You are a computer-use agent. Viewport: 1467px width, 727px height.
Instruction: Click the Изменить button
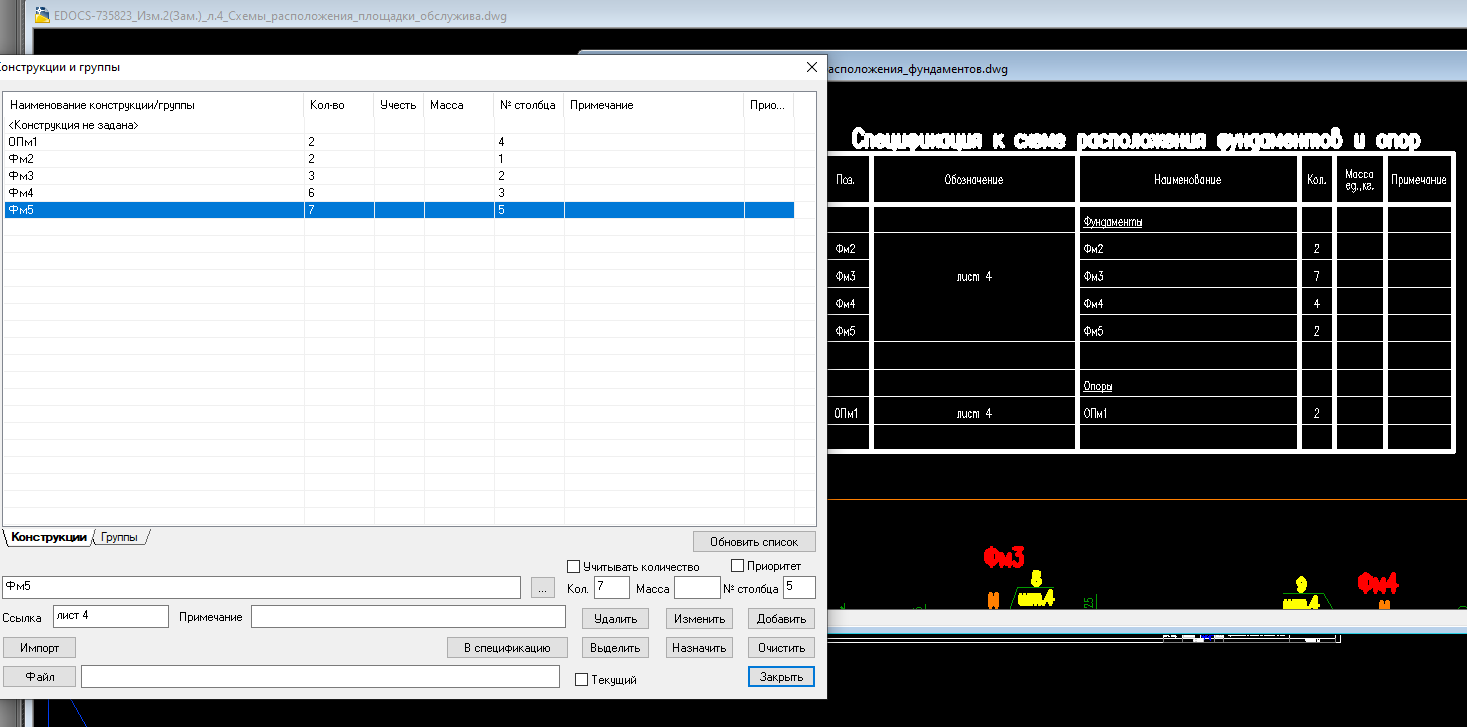pyautogui.click(x=699, y=619)
